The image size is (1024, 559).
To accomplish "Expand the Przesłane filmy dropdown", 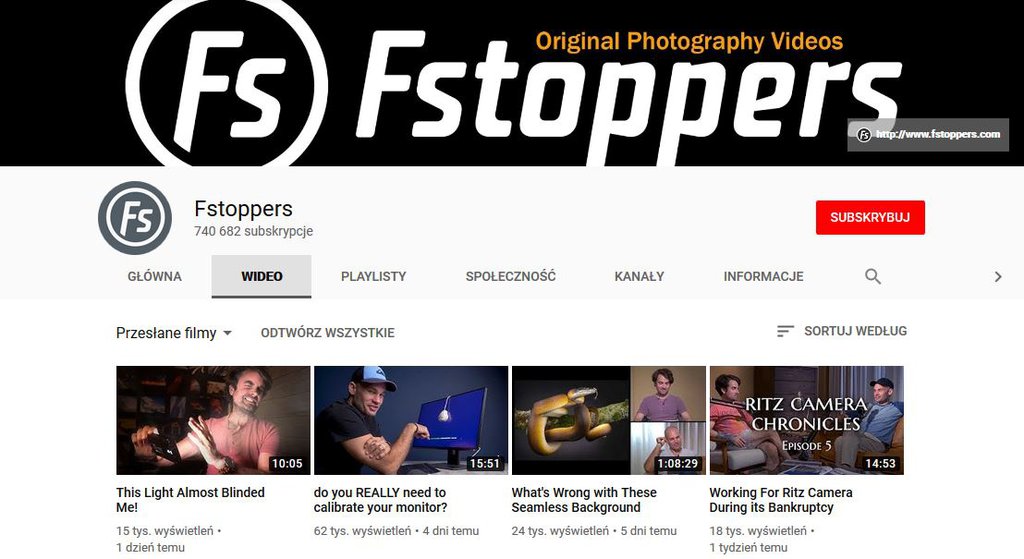I will tap(174, 333).
